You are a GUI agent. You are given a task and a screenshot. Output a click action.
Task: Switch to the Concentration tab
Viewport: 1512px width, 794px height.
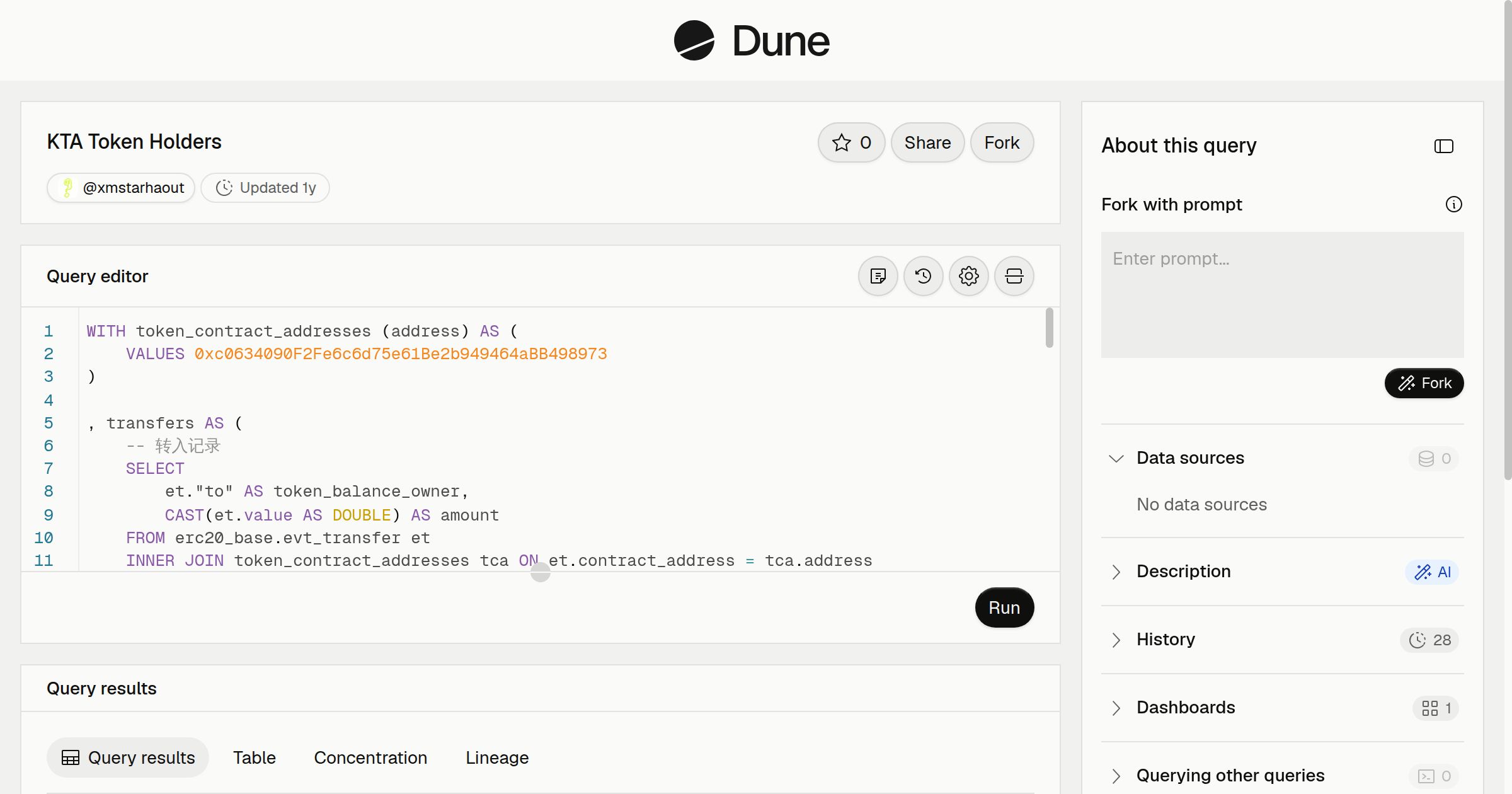pos(370,757)
